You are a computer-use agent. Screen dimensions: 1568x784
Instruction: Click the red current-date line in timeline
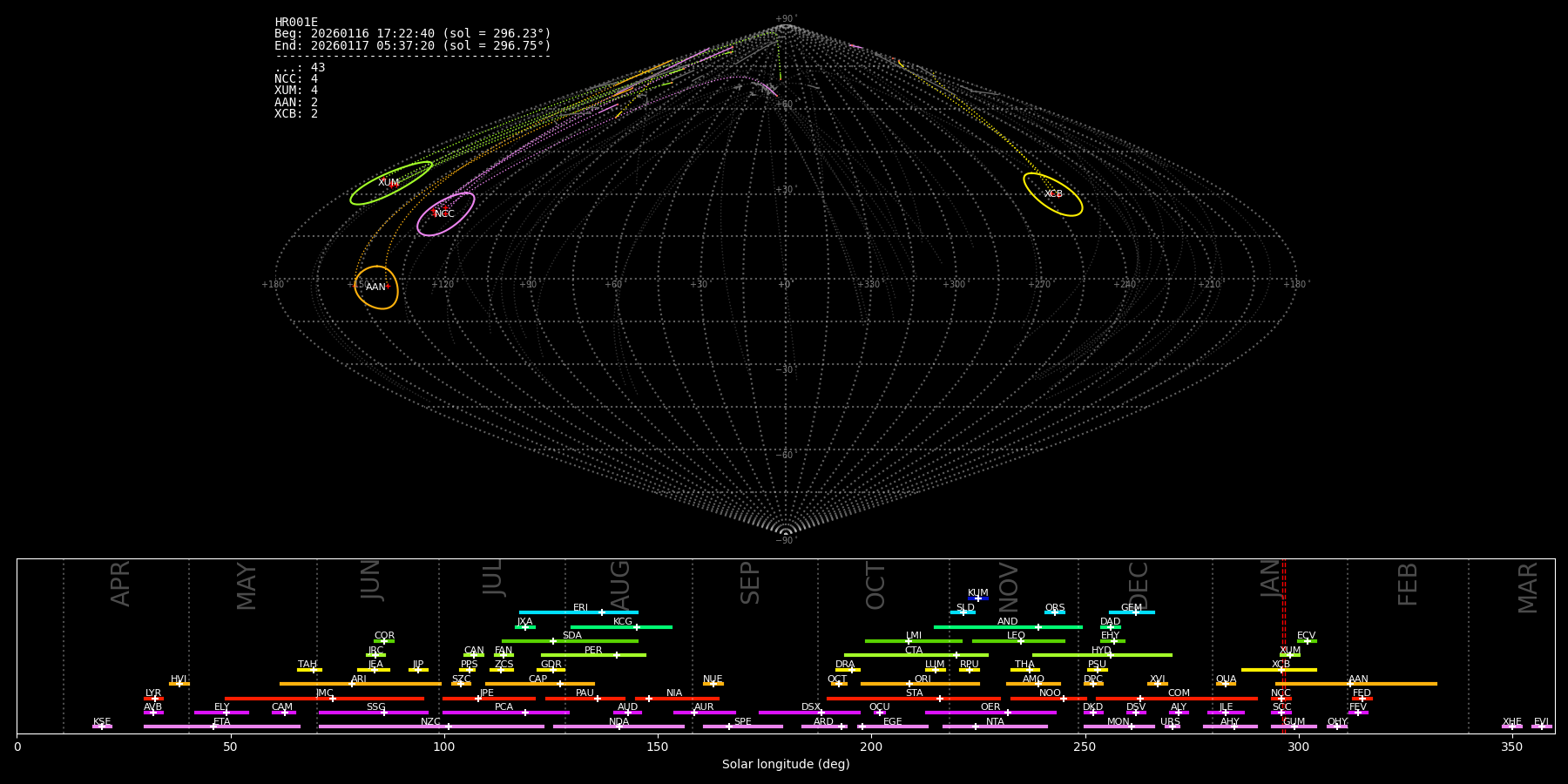(1283, 645)
